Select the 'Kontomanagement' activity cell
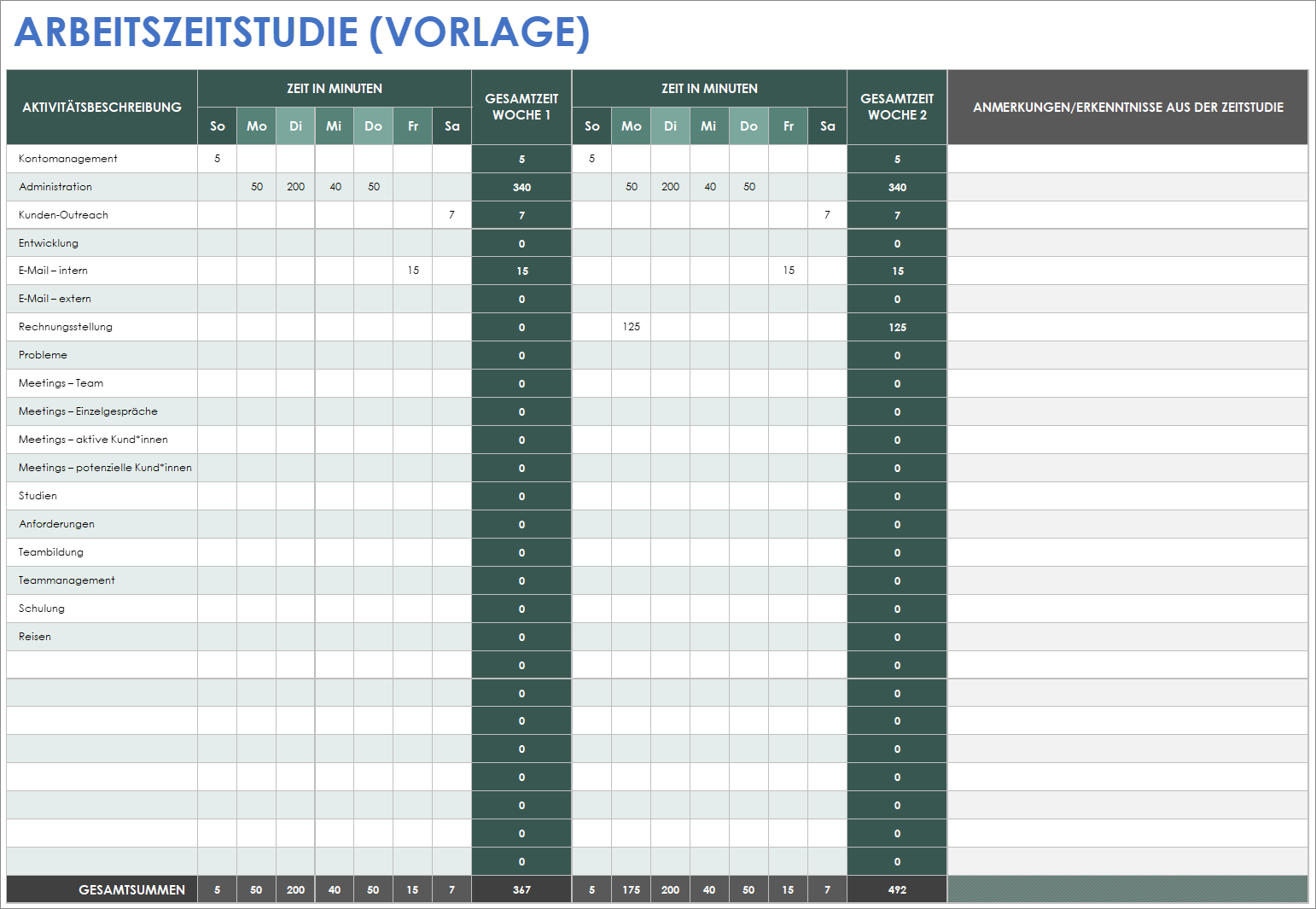This screenshot has width=1316, height=909. point(102,159)
